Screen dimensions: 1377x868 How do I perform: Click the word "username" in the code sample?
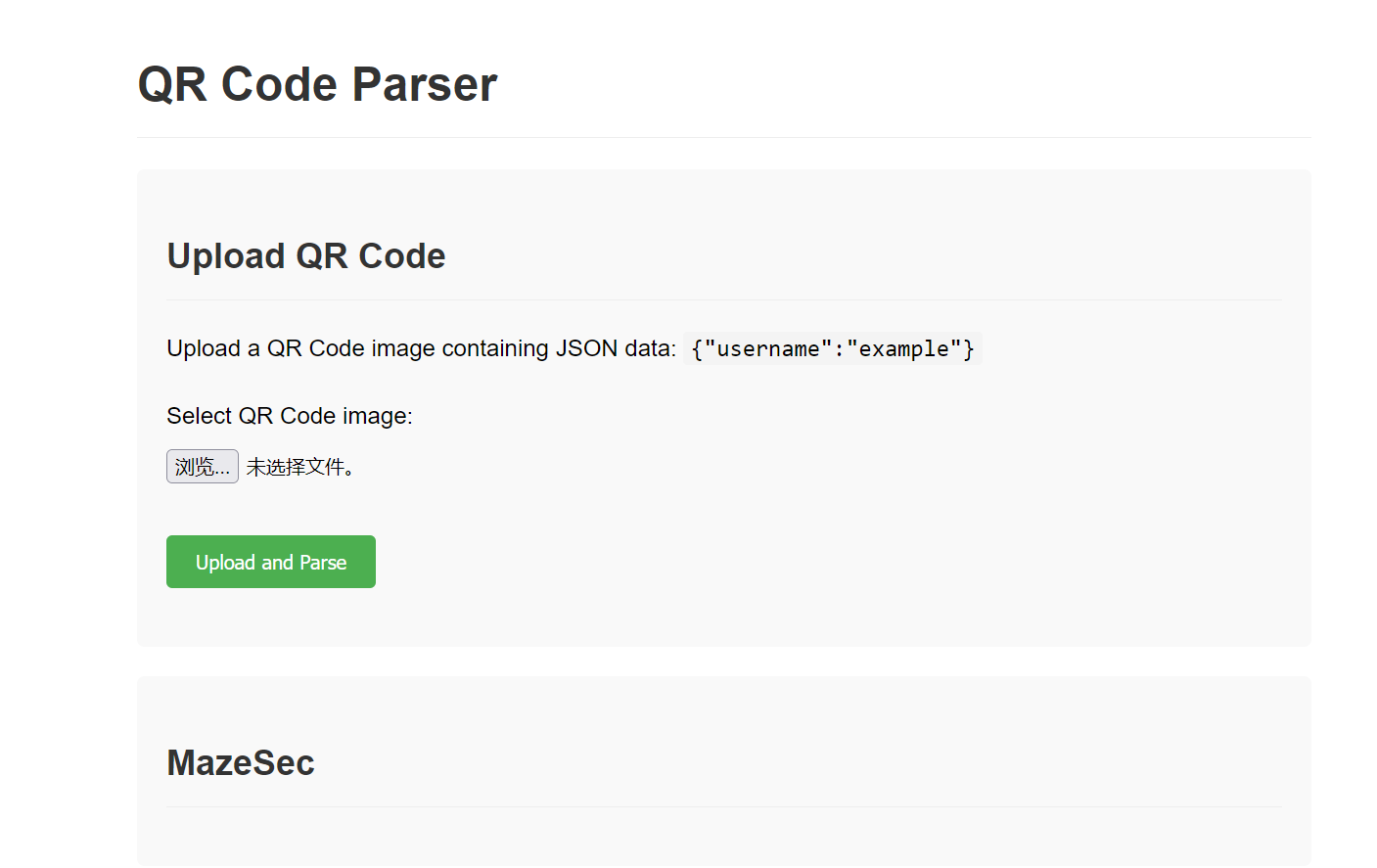pyautogui.click(x=768, y=349)
